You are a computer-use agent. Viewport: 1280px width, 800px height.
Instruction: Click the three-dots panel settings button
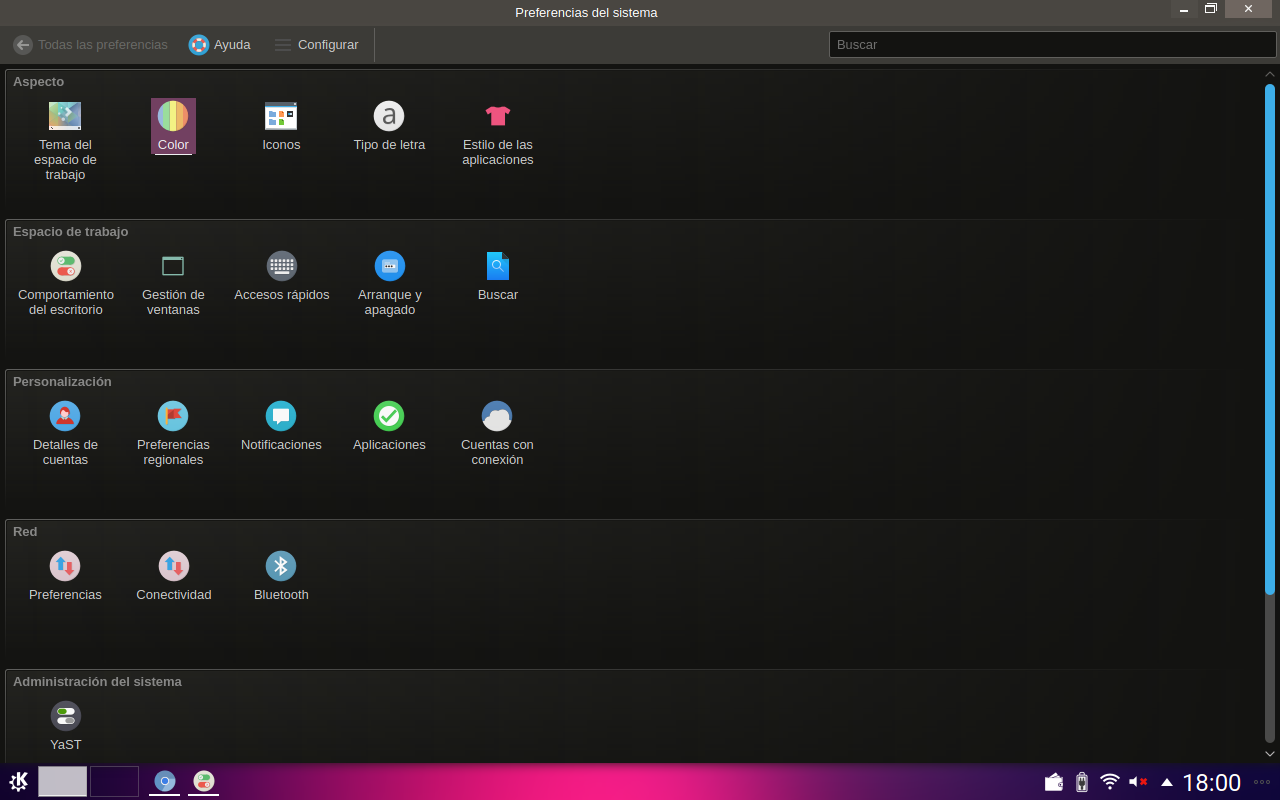(1262, 782)
